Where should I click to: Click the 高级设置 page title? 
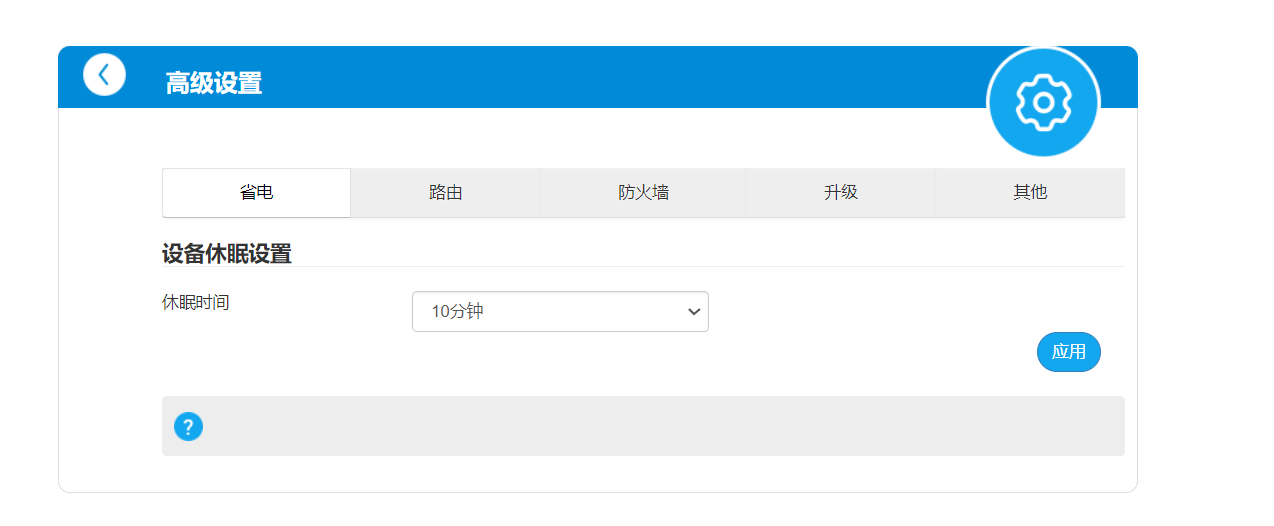(214, 83)
